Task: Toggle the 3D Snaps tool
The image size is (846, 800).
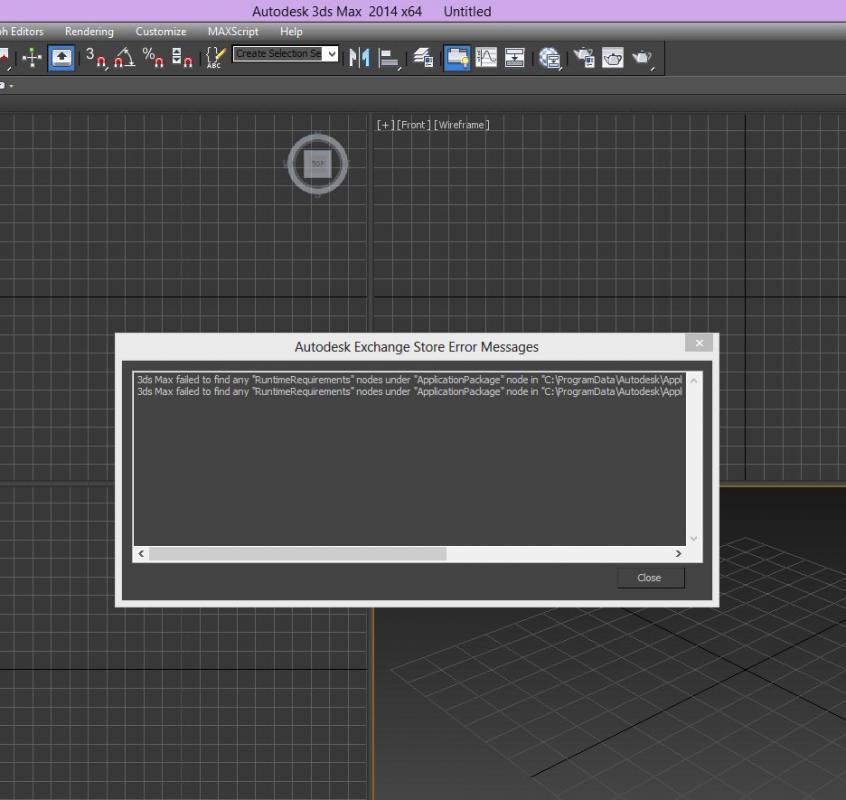Action: click(x=97, y=58)
